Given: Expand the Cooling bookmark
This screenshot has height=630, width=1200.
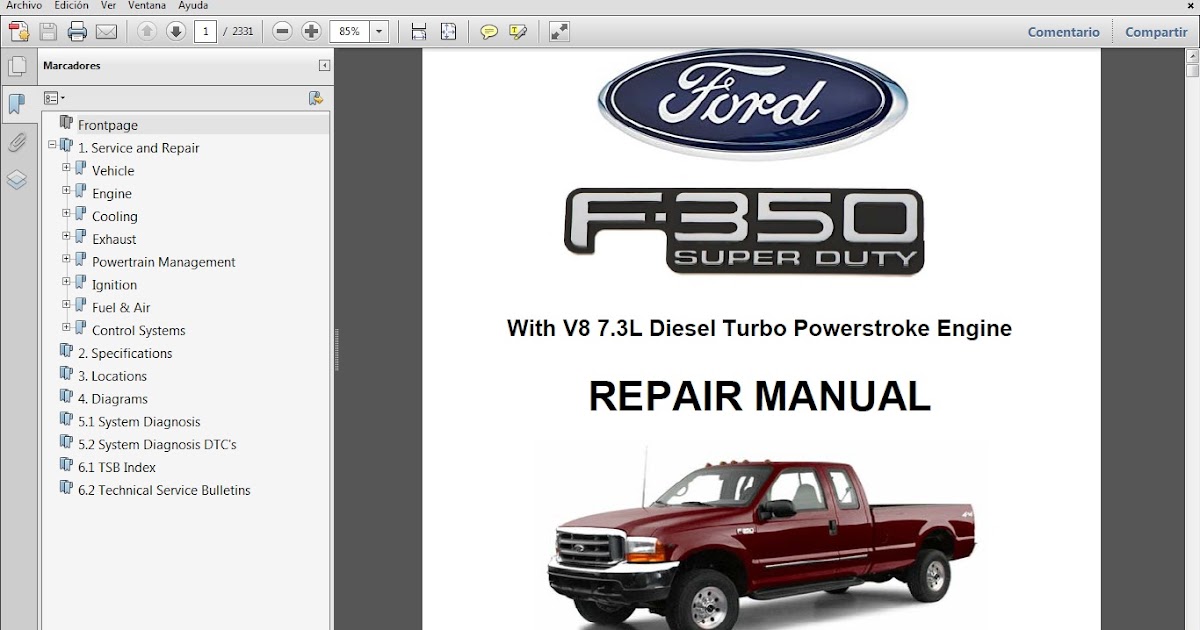Looking at the screenshot, I should click(x=66, y=214).
